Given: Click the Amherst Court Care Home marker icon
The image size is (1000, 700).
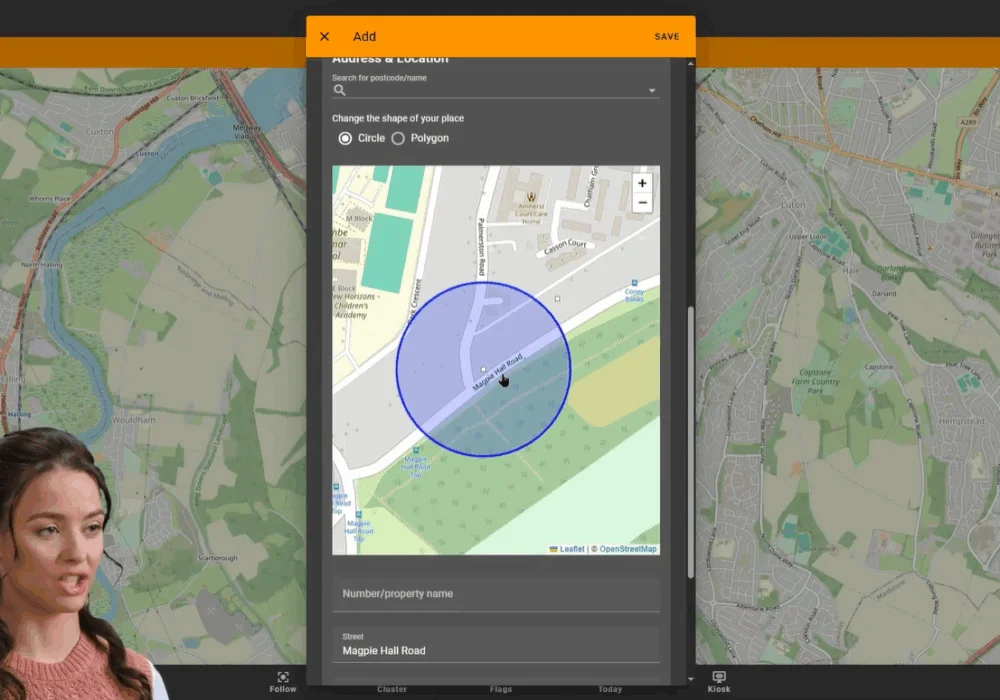Looking at the screenshot, I should tap(531, 196).
